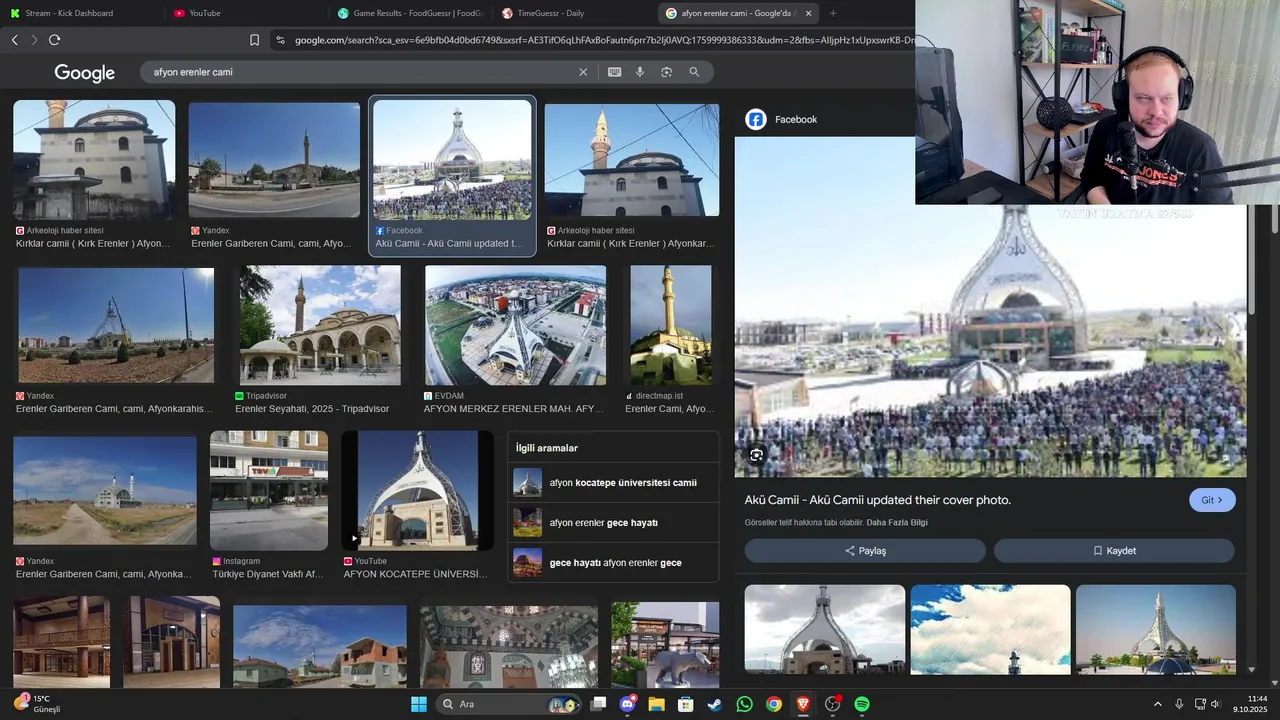Open the Facebook source link in preview
This screenshot has width=1280, height=720.
781,119
